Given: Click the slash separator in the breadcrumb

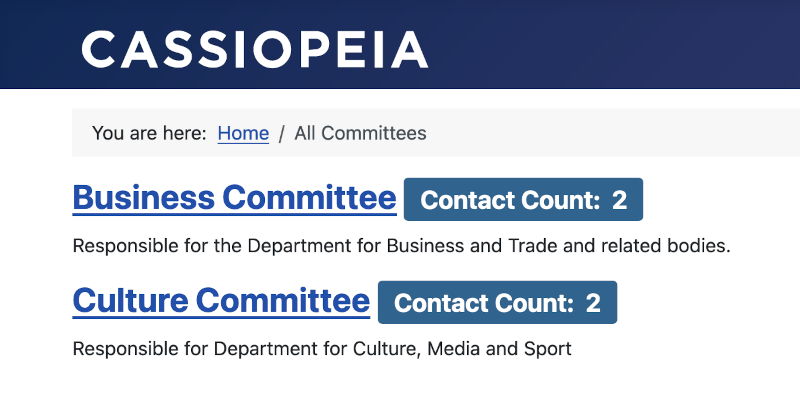Looking at the screenshot, I should click(x=282, y=134).
